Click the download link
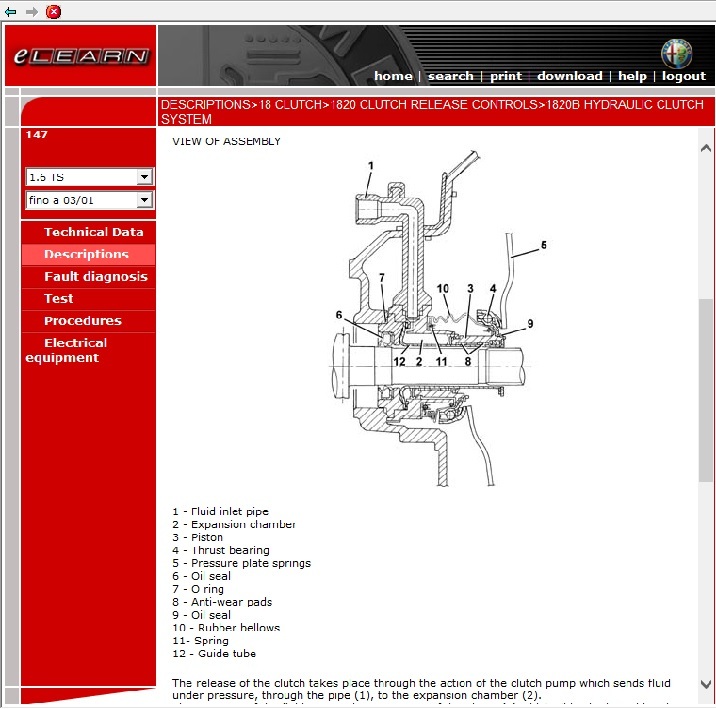Viewport: 716px width, 709px height. click(x=569, y=76)
